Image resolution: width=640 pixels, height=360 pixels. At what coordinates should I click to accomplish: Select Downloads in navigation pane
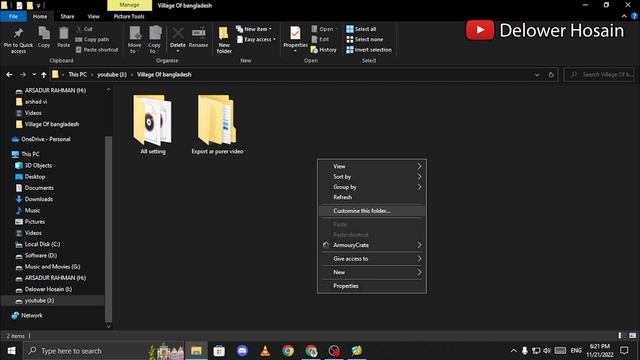coord(34,199)
